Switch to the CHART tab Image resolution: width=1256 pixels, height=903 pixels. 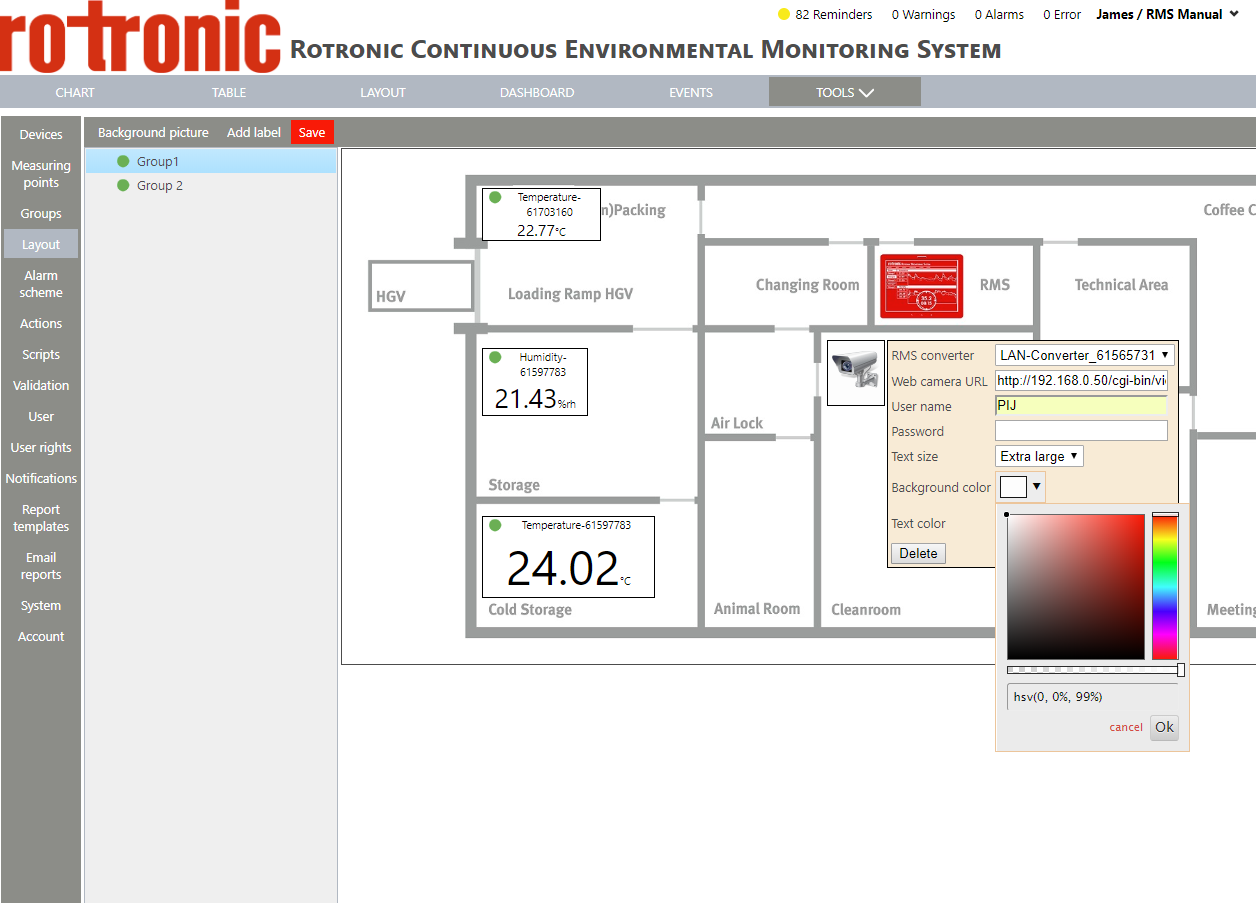[x=75, y=92]
